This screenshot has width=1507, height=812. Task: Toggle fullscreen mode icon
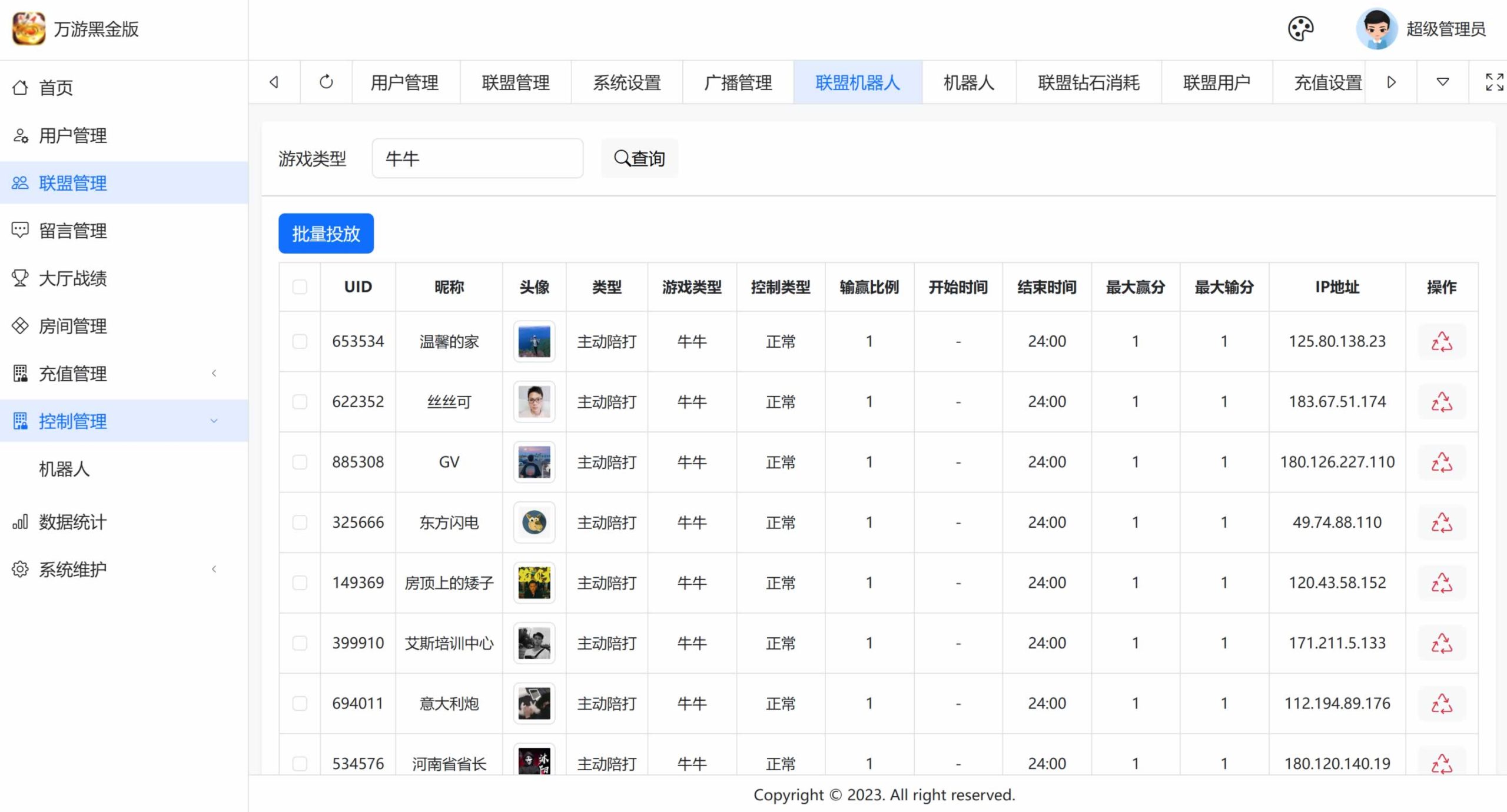(x=1493, y=82)
